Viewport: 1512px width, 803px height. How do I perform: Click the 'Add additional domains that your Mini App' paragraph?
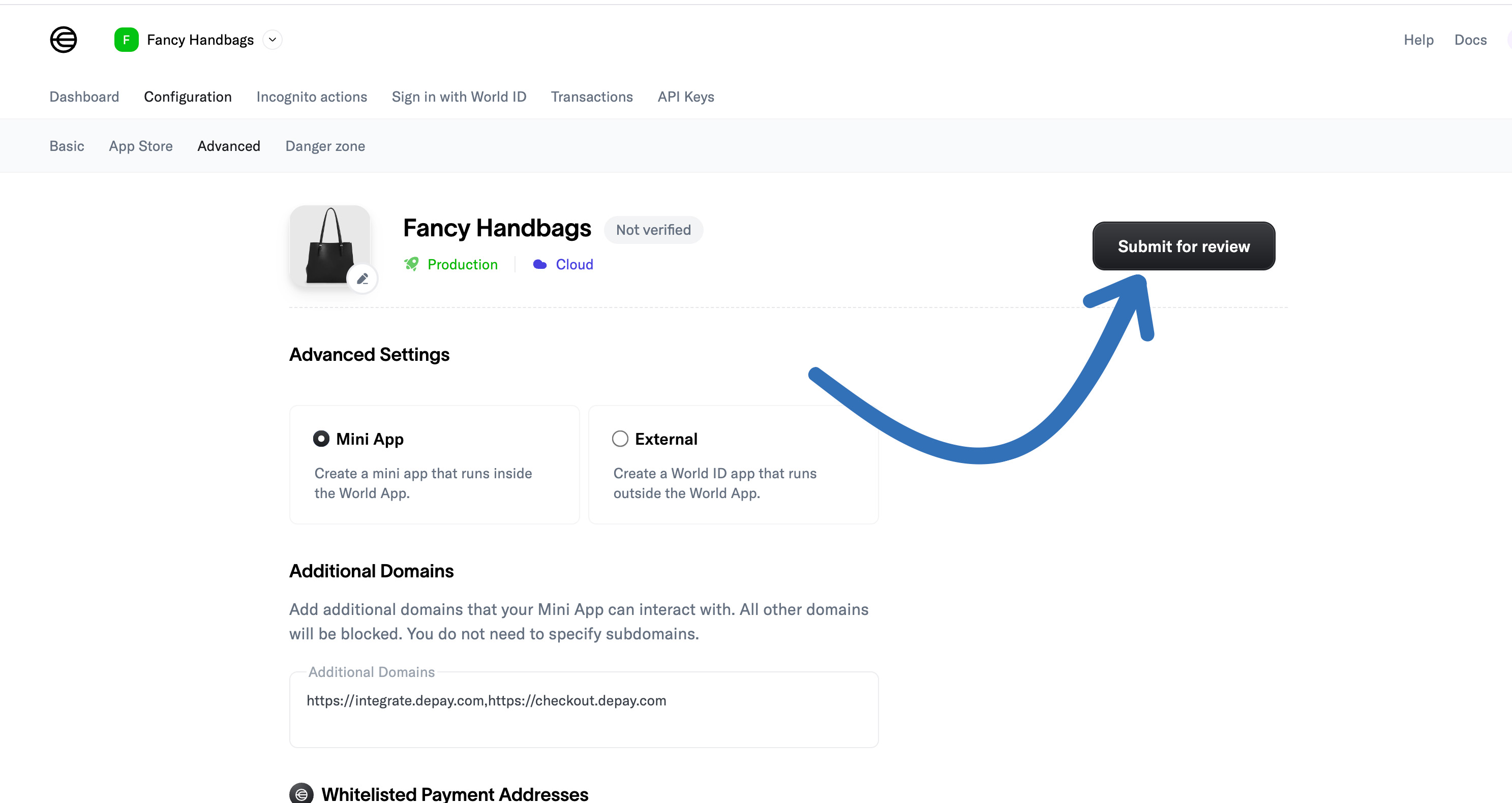579,622
